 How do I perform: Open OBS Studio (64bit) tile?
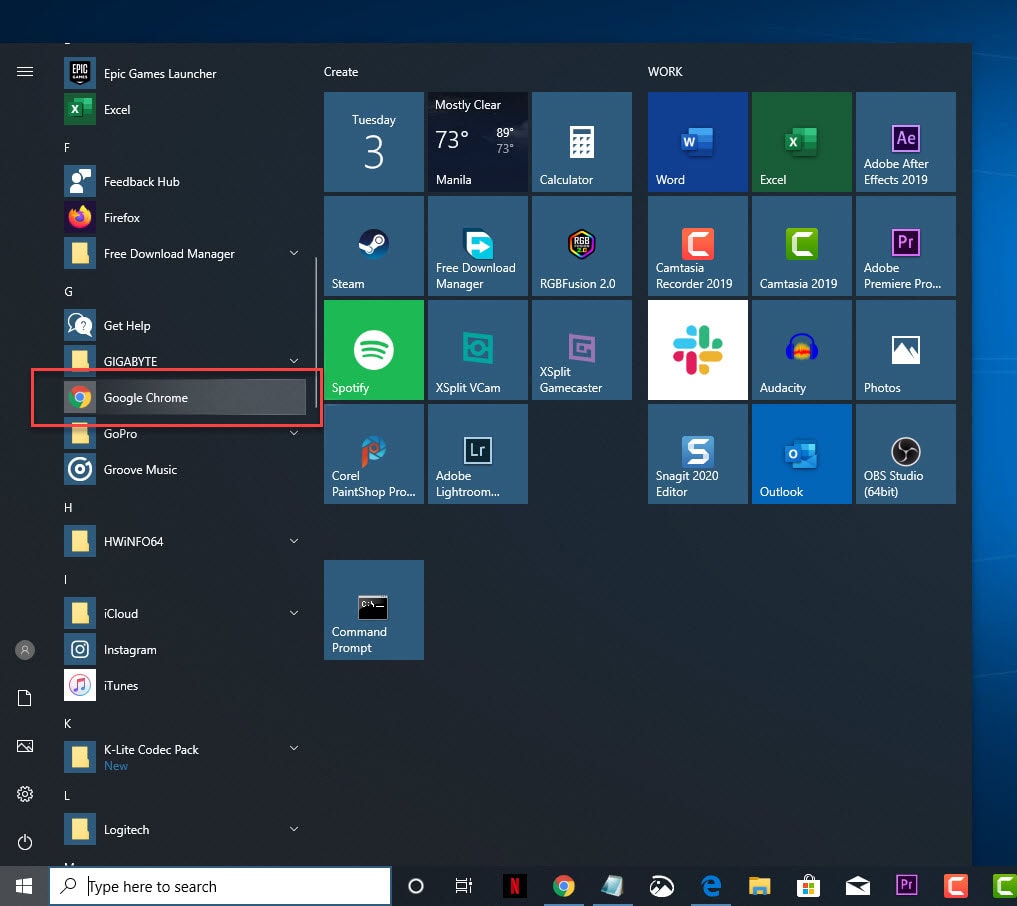click(906, 454)
